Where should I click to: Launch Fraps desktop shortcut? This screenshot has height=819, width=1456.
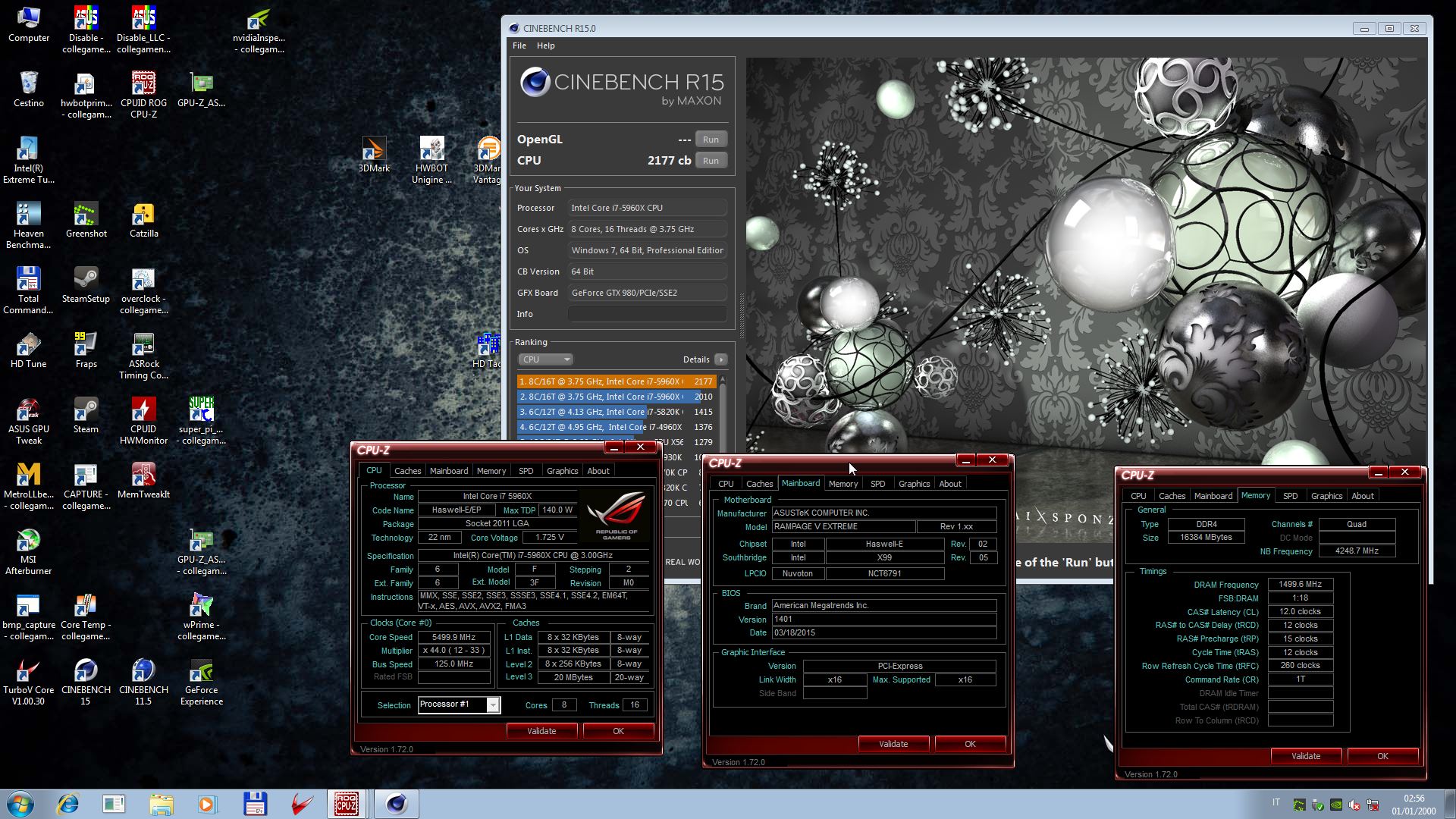pyautogui.click(x=86, y=350)
